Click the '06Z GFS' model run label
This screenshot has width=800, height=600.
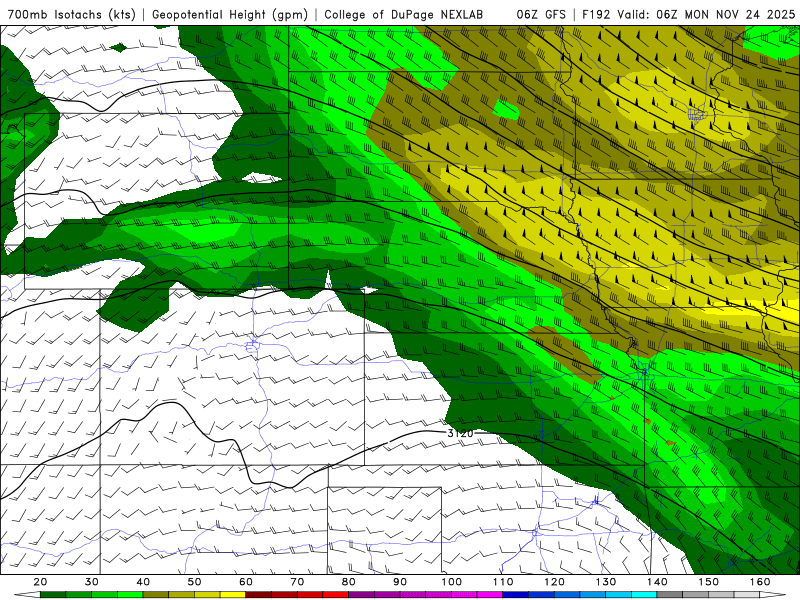541,14
